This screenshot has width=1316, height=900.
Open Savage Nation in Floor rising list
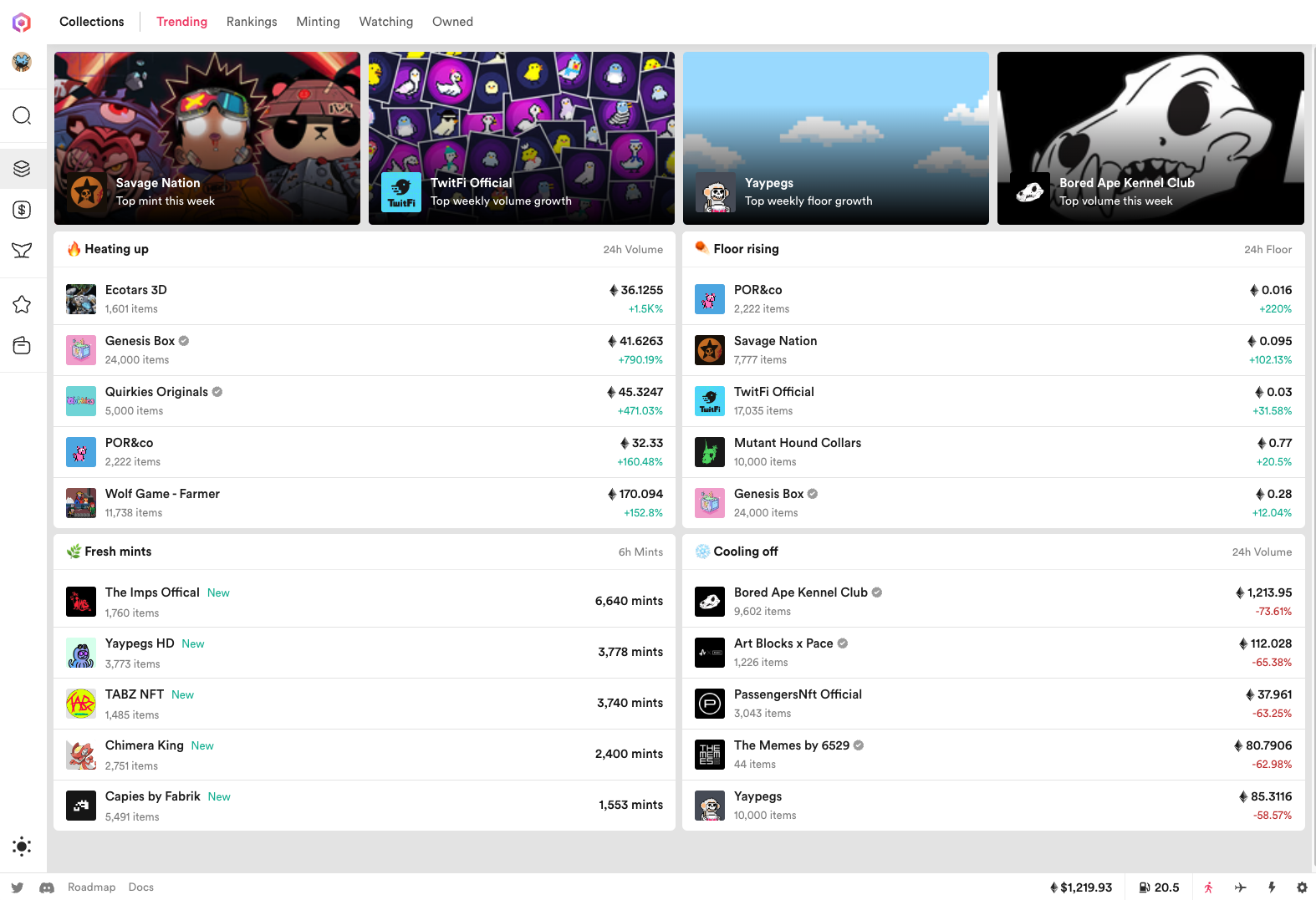(775, 341)
